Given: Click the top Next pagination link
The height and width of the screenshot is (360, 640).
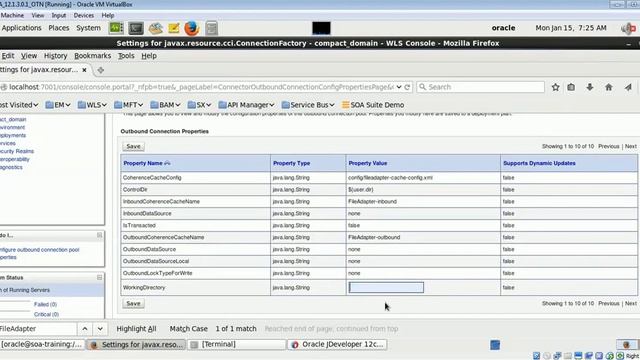Looking at the screenshot, I should (x=631, y=146).
